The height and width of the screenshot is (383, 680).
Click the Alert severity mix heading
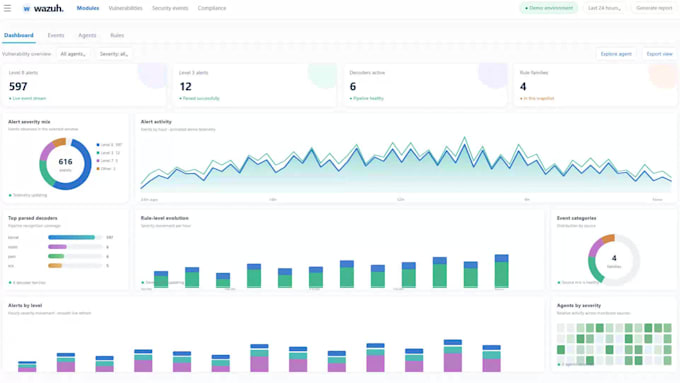29,122
